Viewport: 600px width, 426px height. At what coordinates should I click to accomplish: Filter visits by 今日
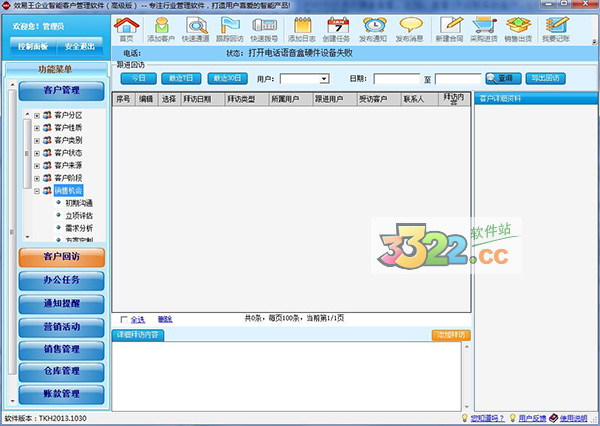pyautogui.click(x=139, y=78)
